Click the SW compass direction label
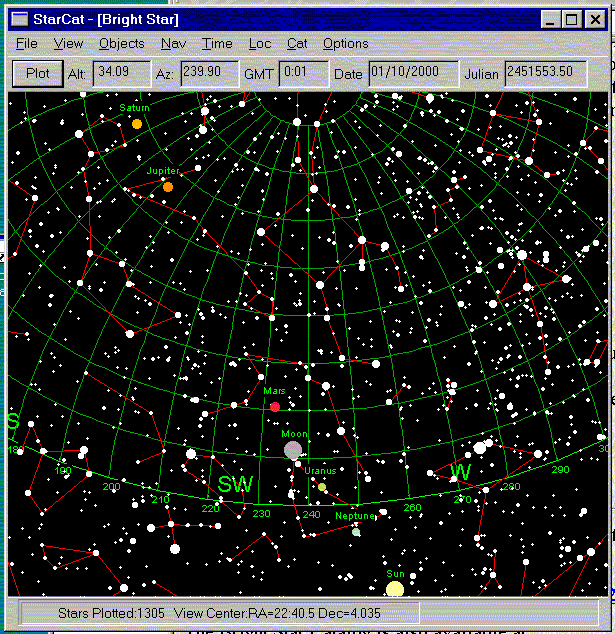This screenshot has width=615, height=634. [236, 484]
